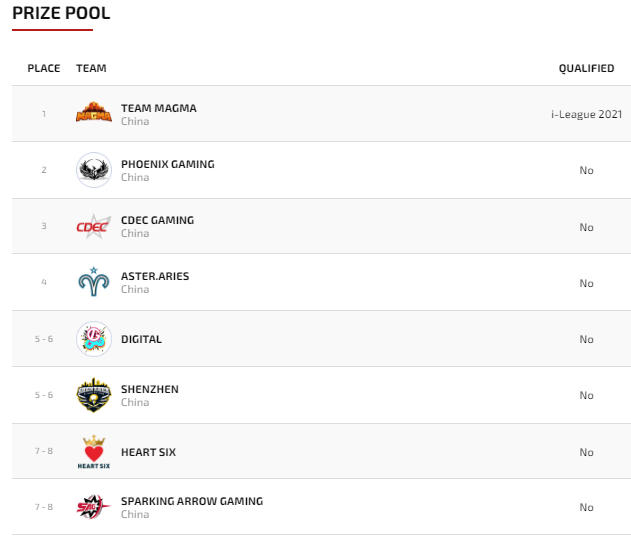Go to the Aster.Aries team page
Image resolution: width=631 pixels, height=538 pixels.
(x=154, y=276)
